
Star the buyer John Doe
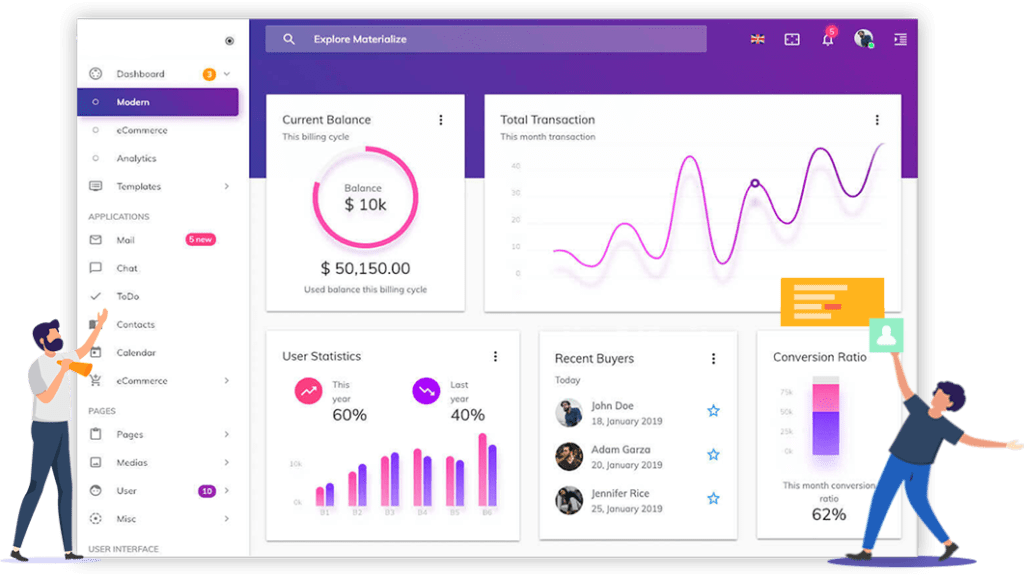[713, 411]
